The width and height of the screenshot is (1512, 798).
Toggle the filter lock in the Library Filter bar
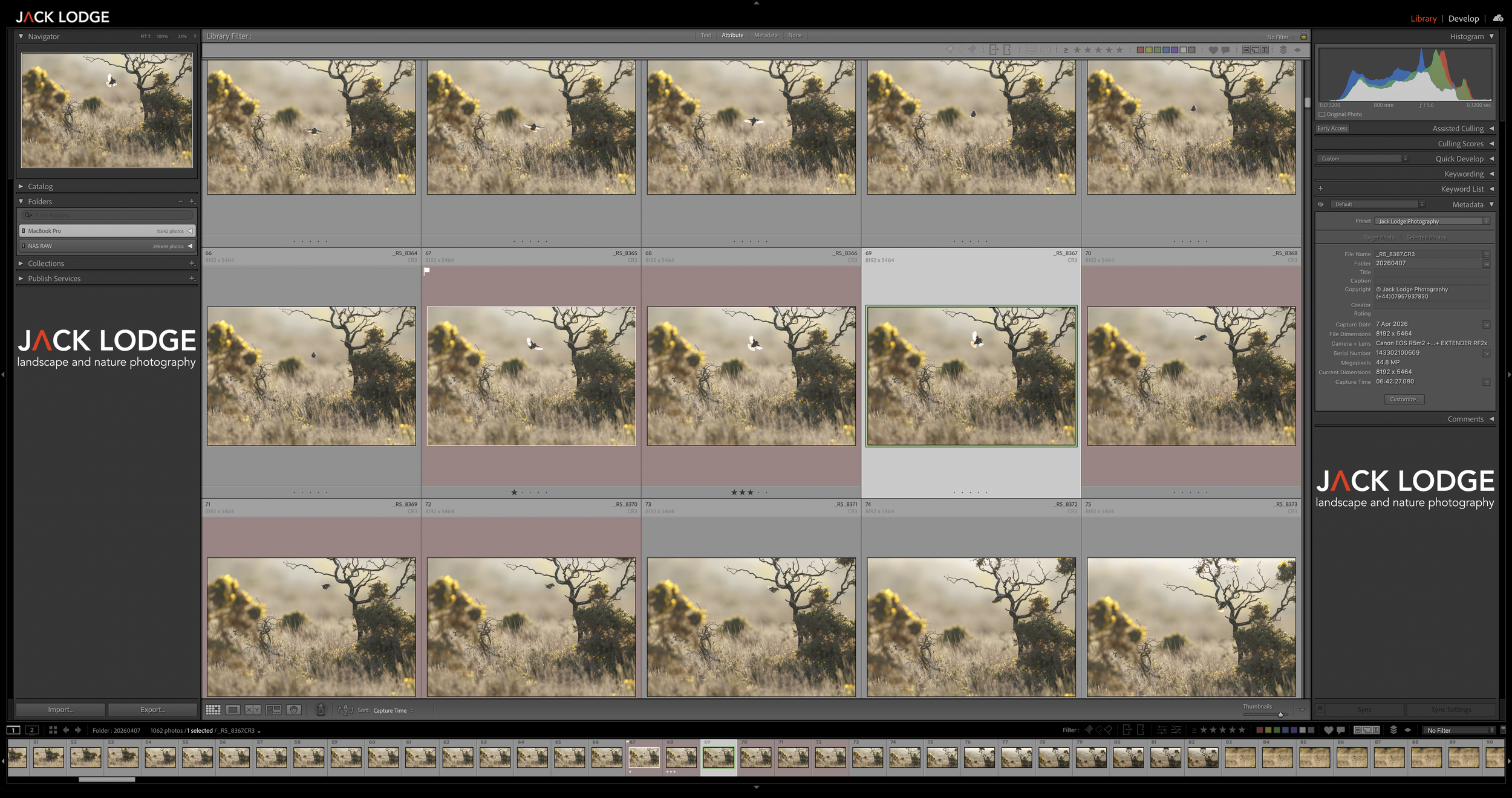tap(1303, 36)
